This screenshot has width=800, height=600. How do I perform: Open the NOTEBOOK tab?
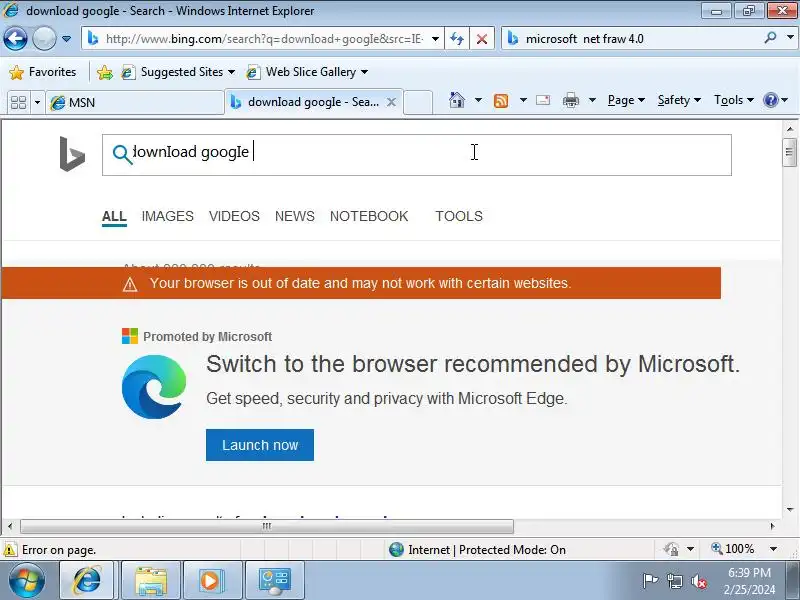(x=369, y=216)
